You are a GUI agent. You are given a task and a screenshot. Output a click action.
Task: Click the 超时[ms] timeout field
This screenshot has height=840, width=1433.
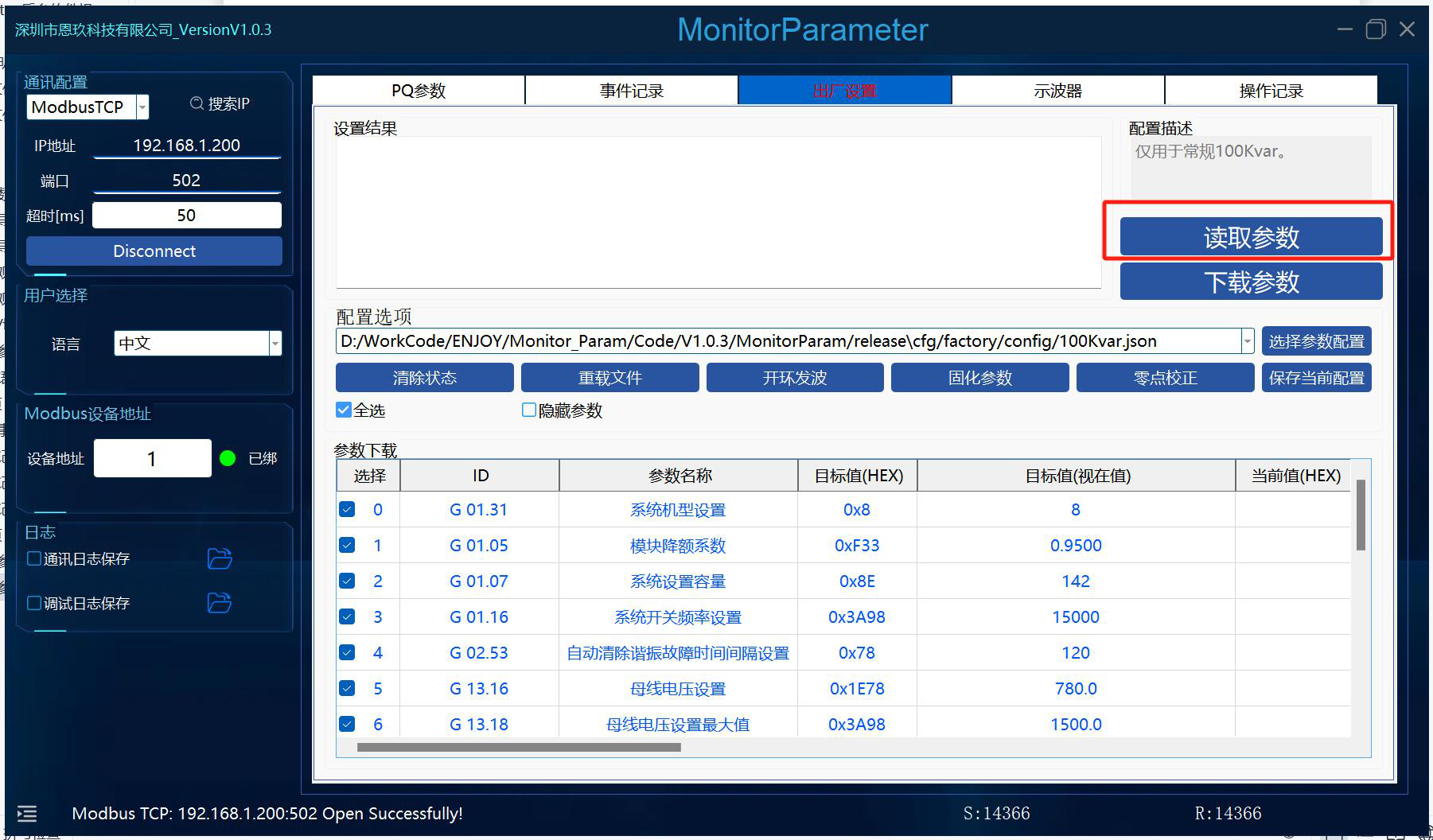tap(187, 216)
